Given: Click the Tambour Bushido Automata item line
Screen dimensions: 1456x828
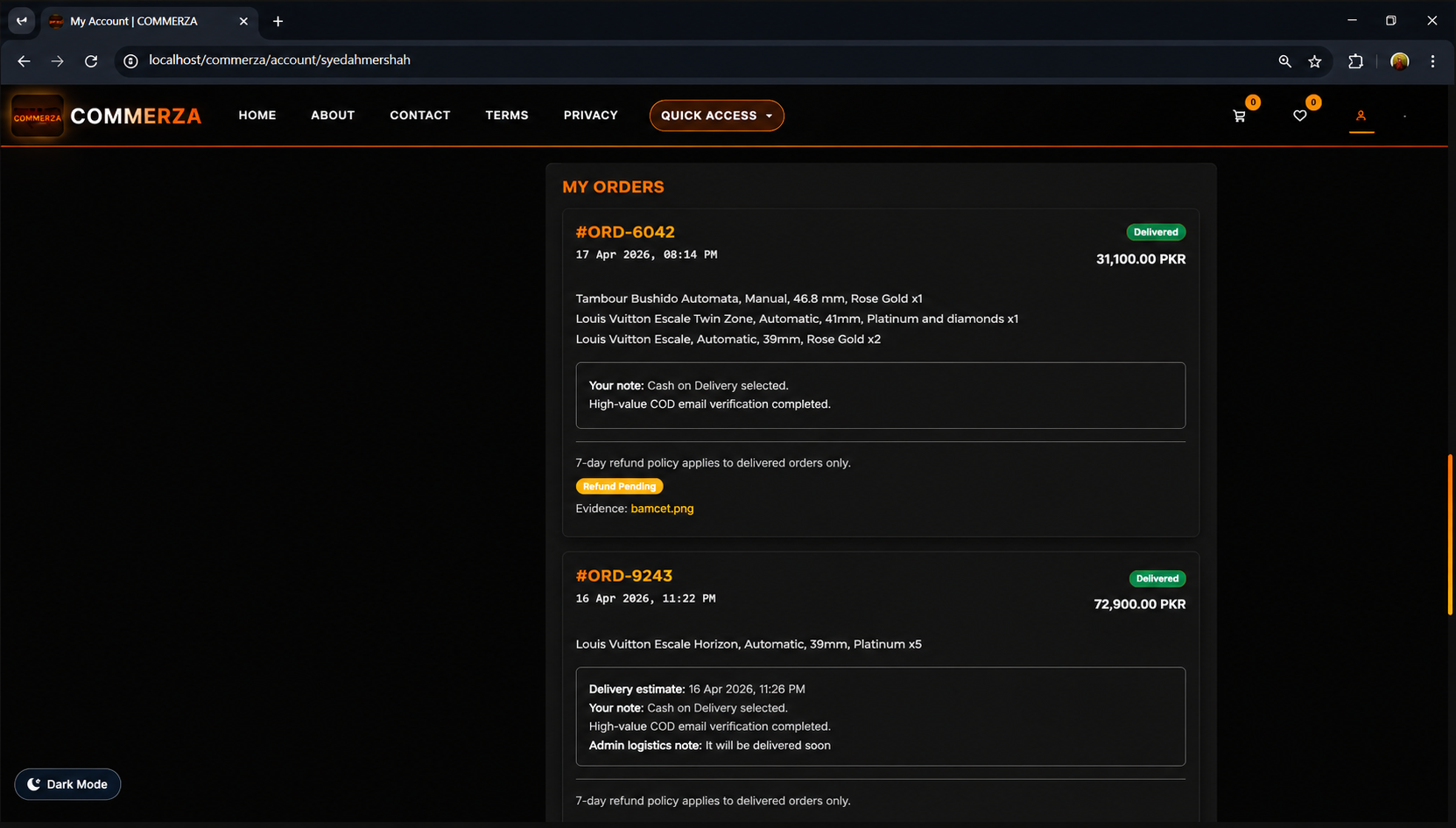Looking at the screenshot, I should coord(749,298).
